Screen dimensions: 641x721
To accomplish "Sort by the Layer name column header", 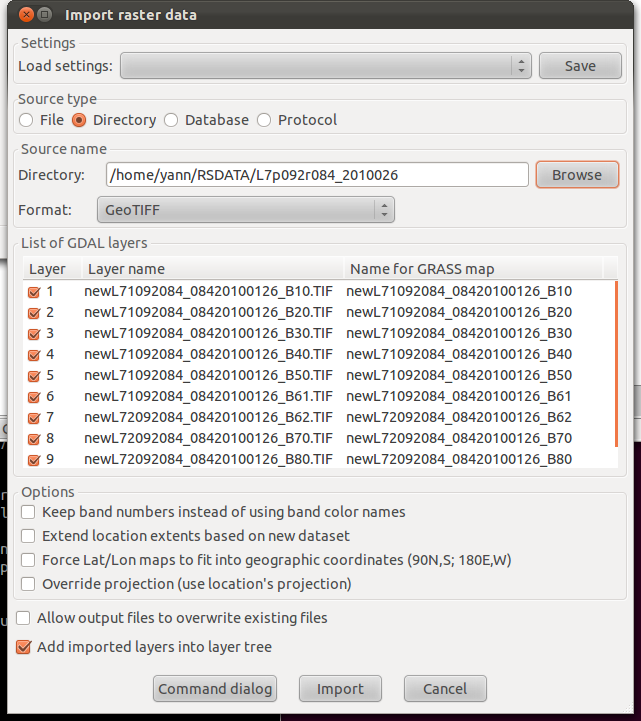I will coord(213,269).
